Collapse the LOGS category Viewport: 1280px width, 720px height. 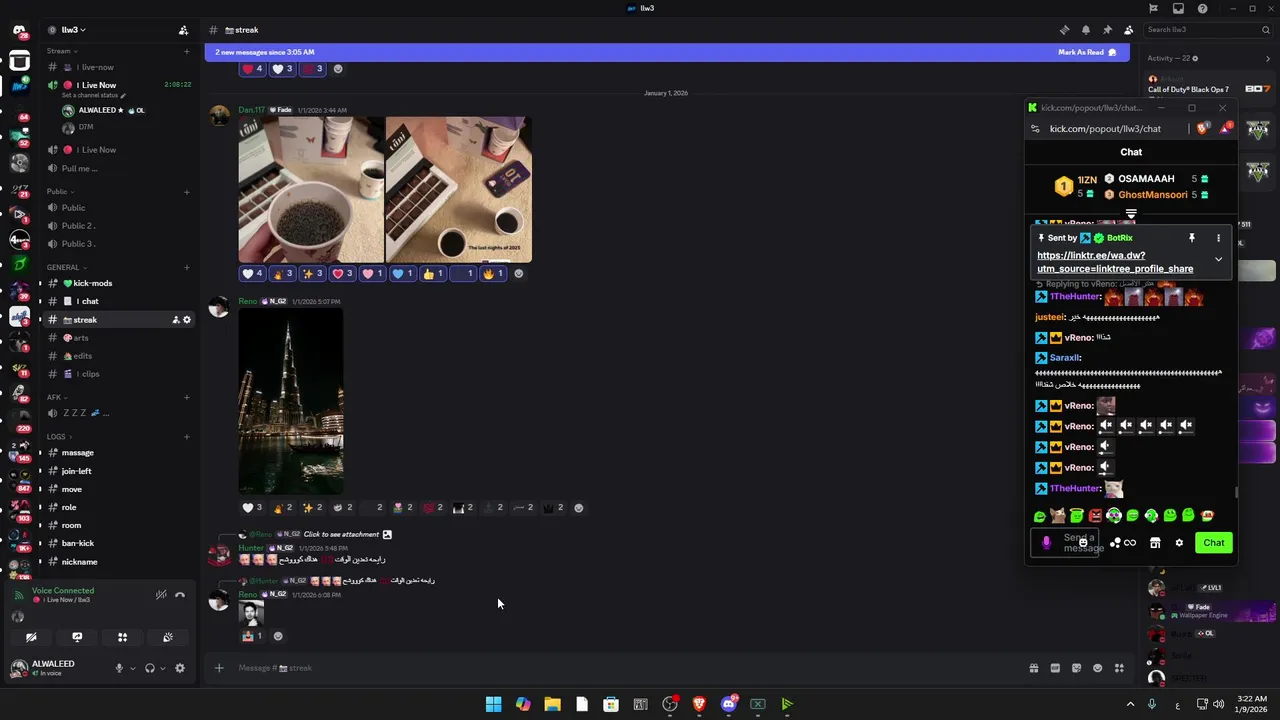click(59, 437)
